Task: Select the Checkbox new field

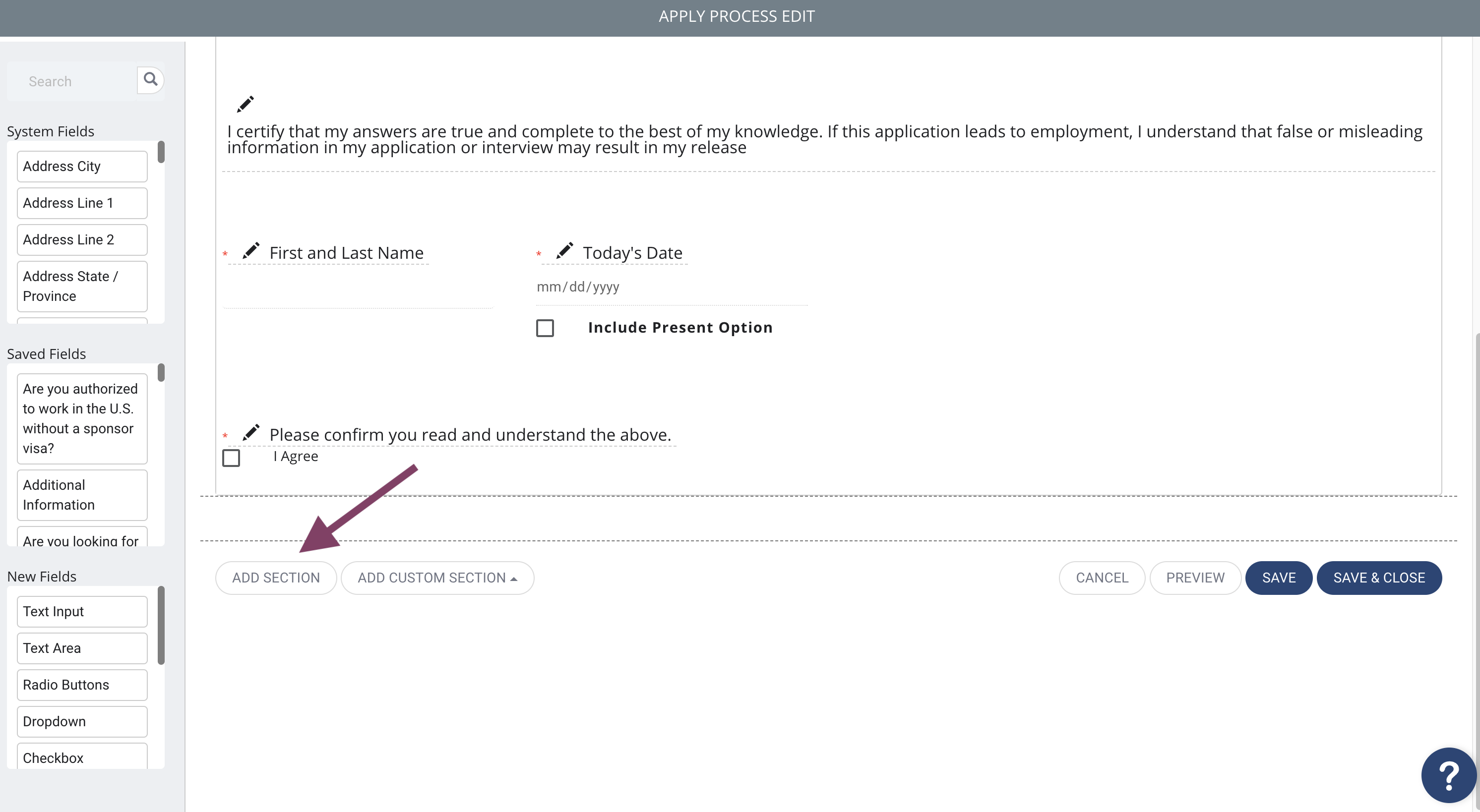Action: coord(82,756)
